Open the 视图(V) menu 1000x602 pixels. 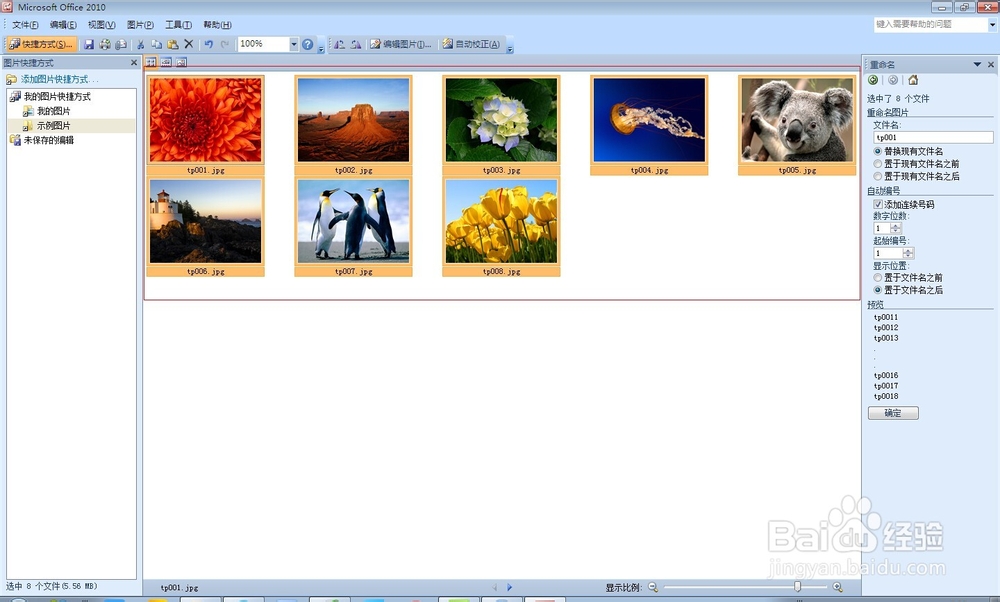(x=101, y=25)
